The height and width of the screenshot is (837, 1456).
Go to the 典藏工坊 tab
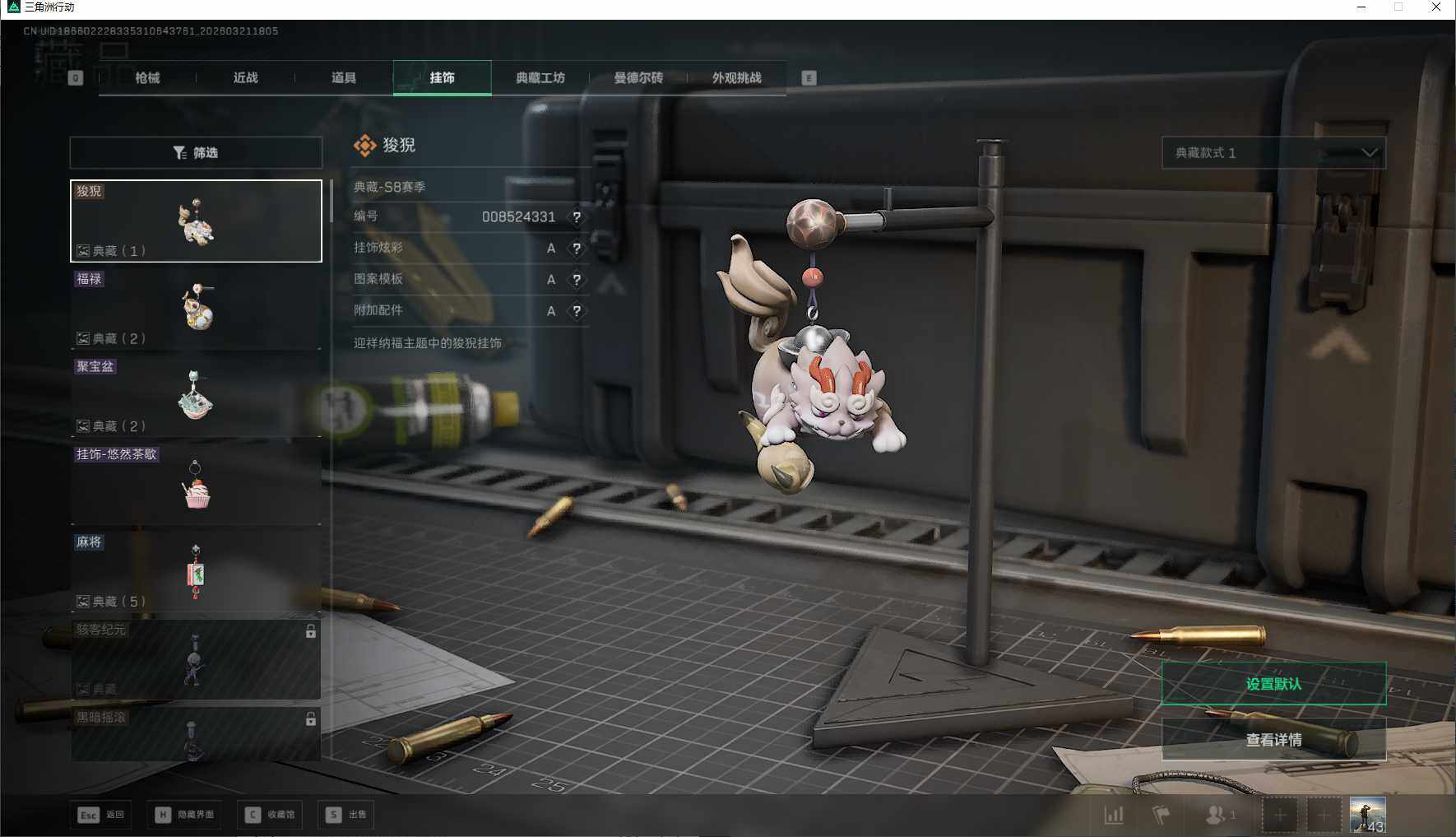(x=540, y=78)
